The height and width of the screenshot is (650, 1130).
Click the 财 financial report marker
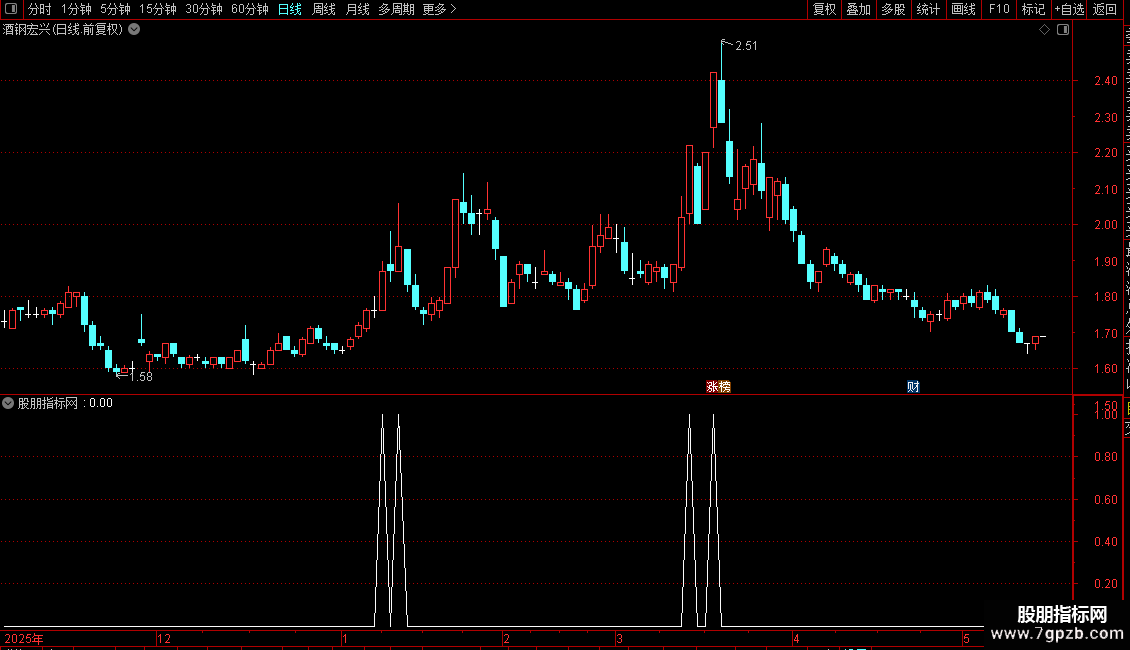click(913, 387)
